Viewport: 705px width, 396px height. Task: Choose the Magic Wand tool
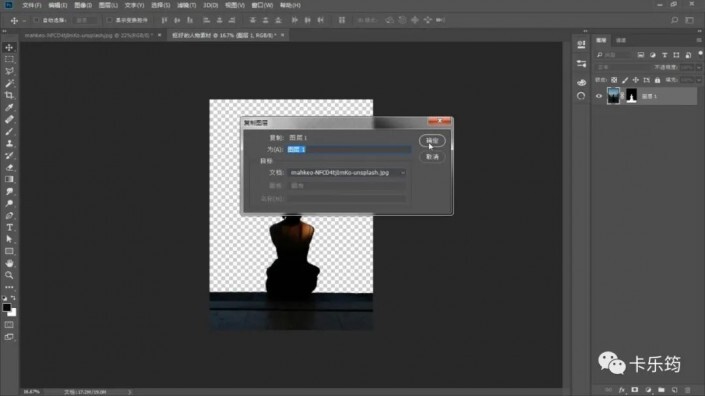click(x=9, y=83)
